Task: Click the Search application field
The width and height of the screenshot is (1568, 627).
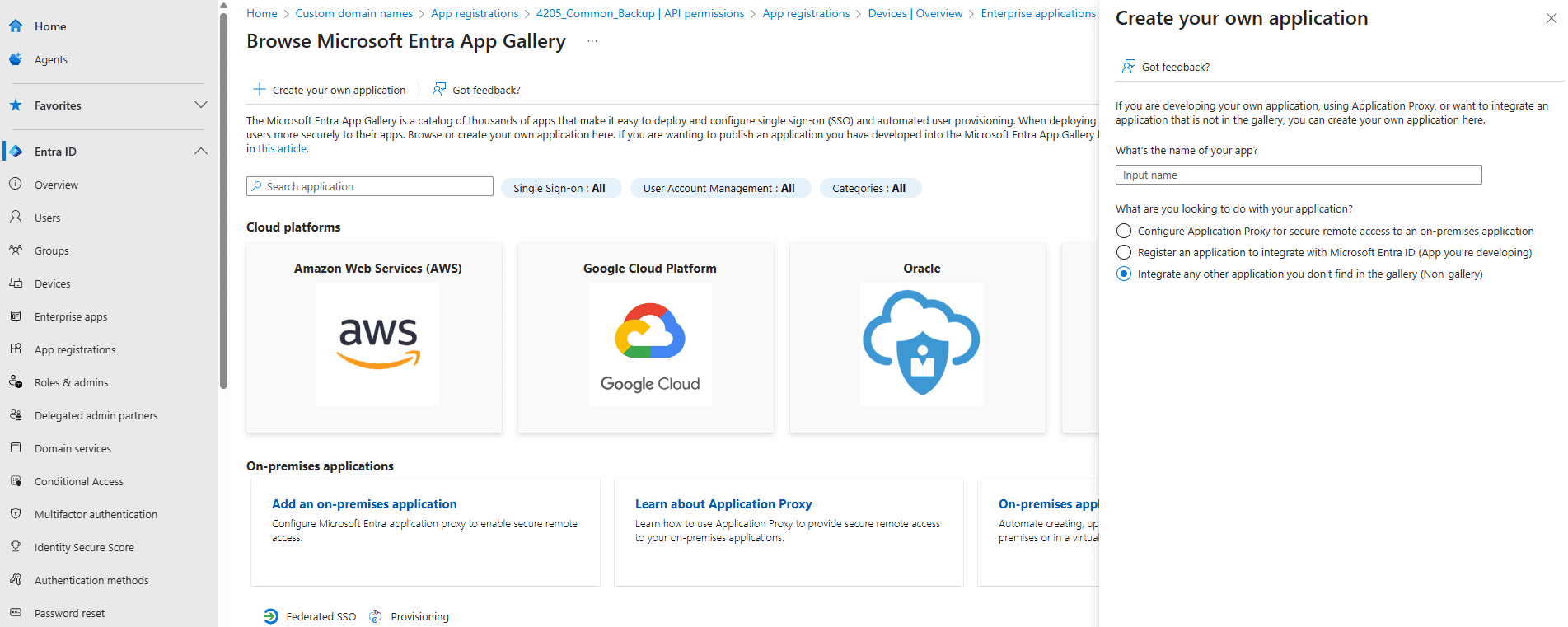Action: coord(370,186)
